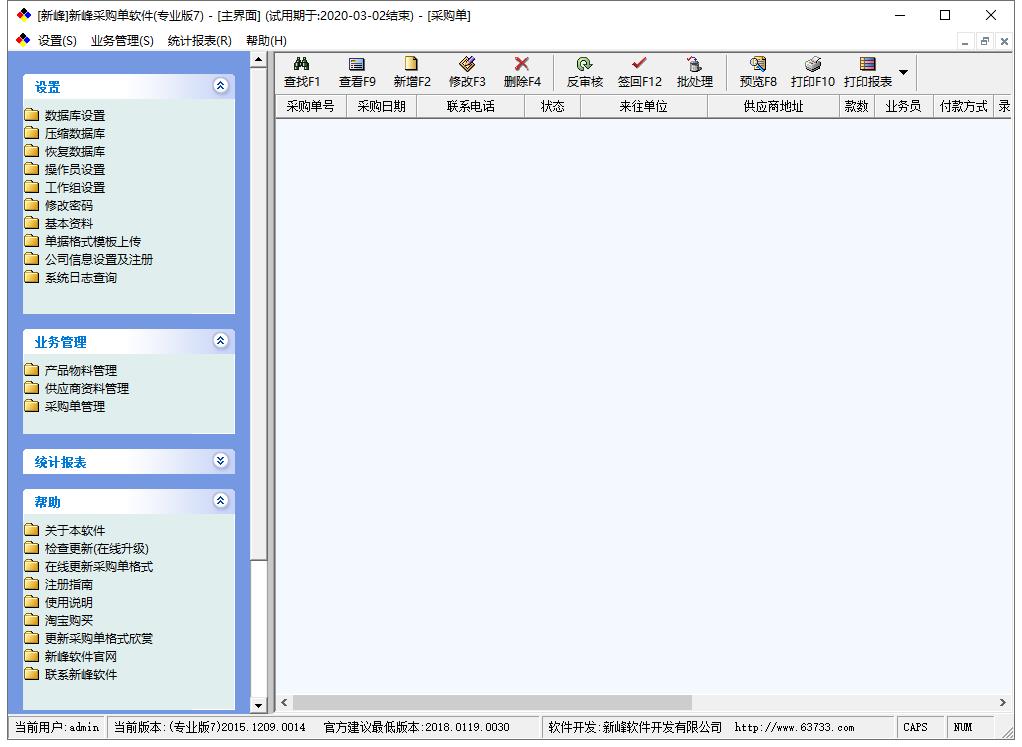Screen dimensions: 1022x747
Task: Click the table horizontal scrollbar thumb
Action: [x=492, y=703]
